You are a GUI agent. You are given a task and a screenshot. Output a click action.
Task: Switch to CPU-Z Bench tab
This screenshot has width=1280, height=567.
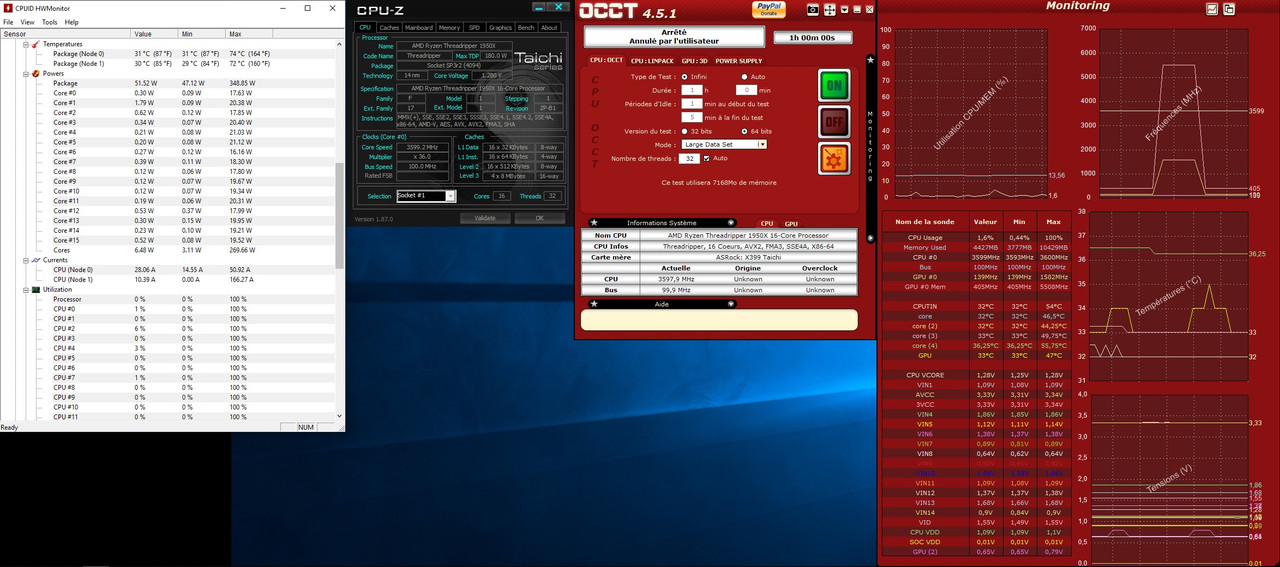526,28
